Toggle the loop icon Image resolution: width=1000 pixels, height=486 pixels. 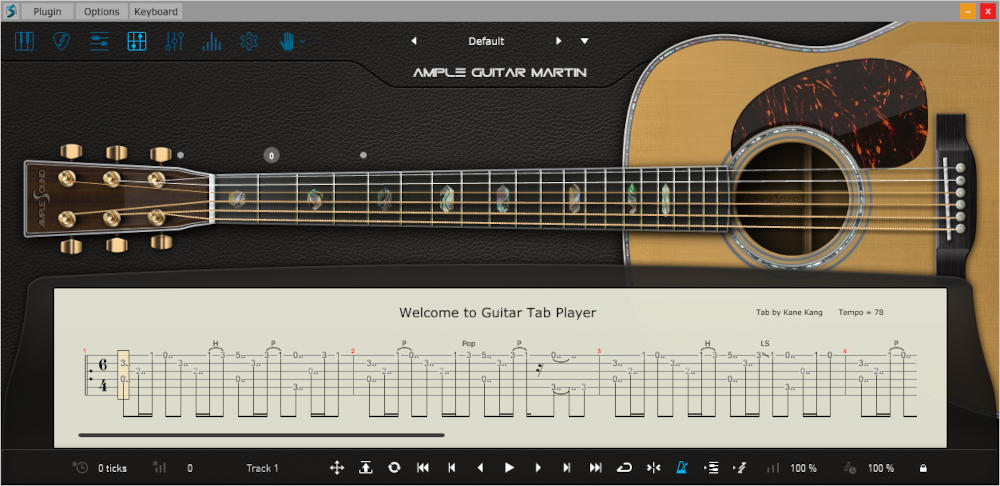point(624,468)
